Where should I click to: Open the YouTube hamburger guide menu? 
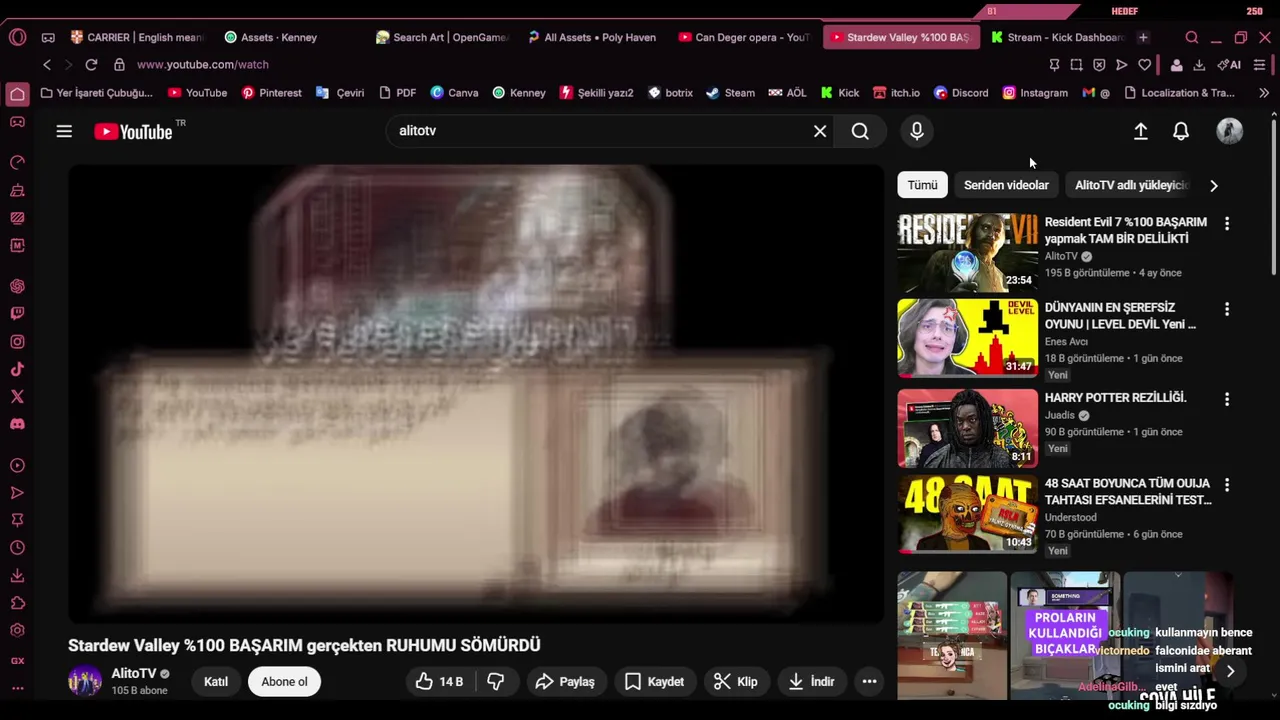(64, 131)
